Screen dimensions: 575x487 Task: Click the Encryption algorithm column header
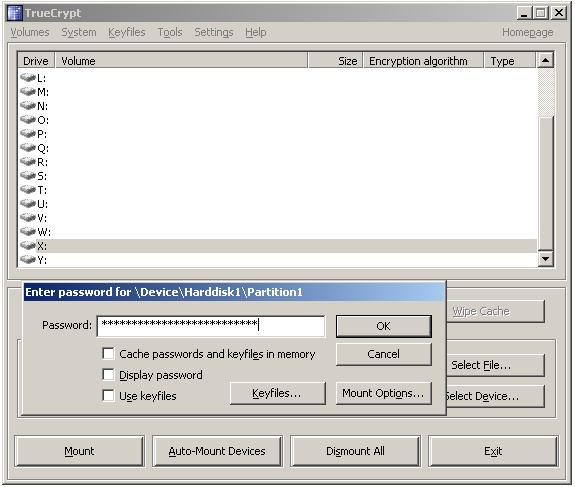tap(423, 61)
